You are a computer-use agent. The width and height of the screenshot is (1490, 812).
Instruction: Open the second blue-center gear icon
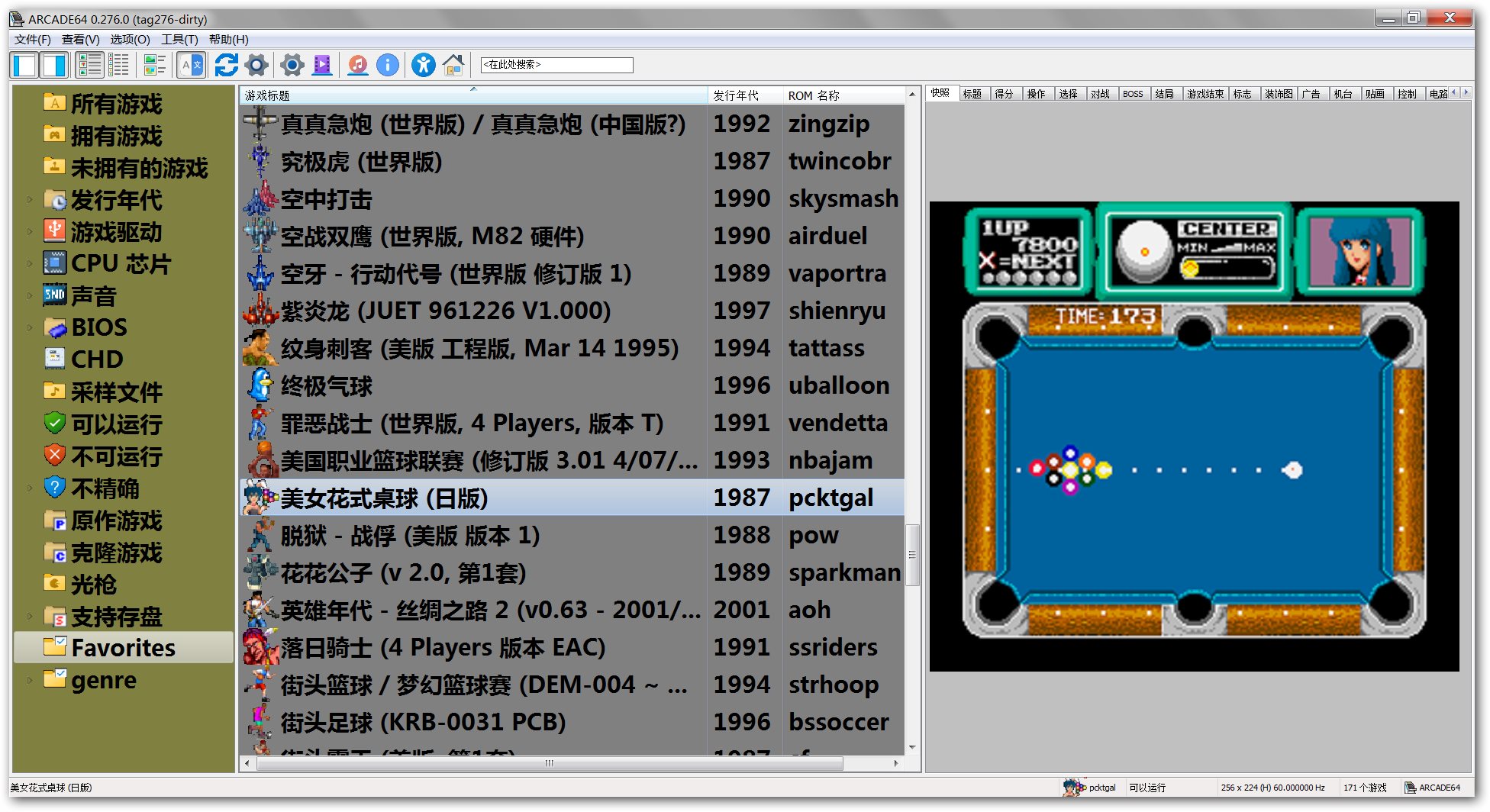pos(292,65)
